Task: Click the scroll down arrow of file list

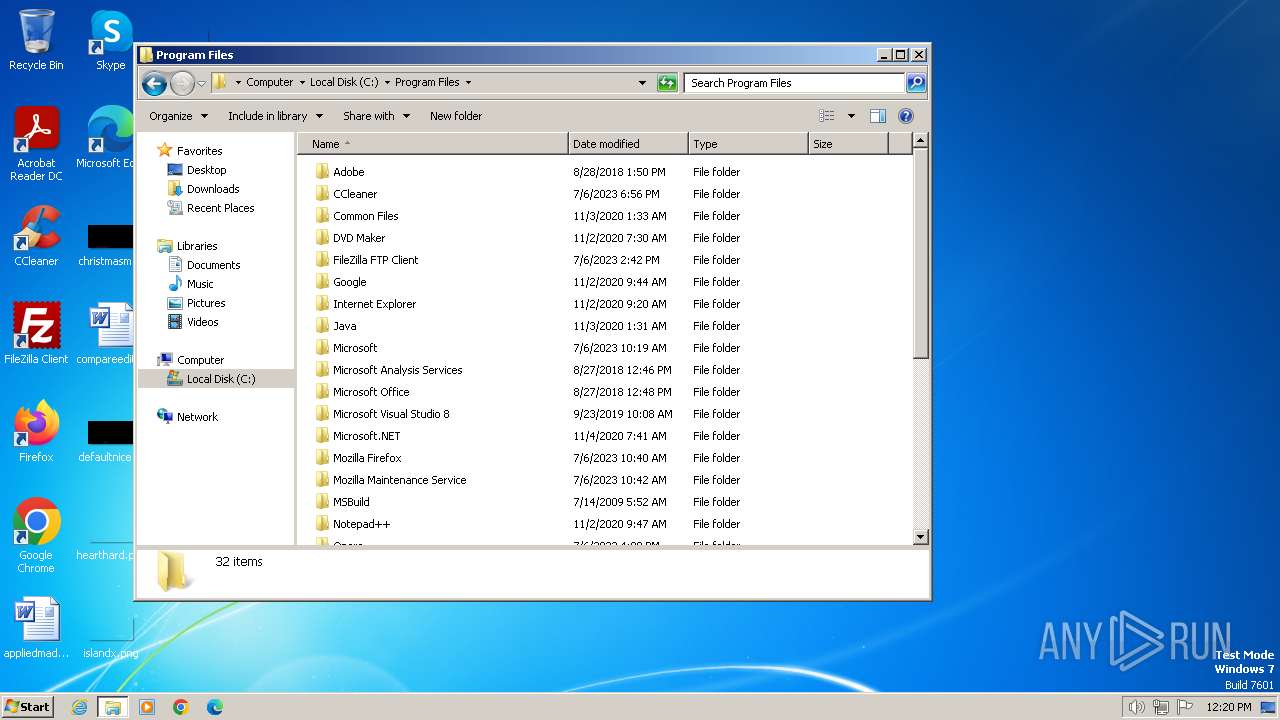Action: click(x=921, y=537)
